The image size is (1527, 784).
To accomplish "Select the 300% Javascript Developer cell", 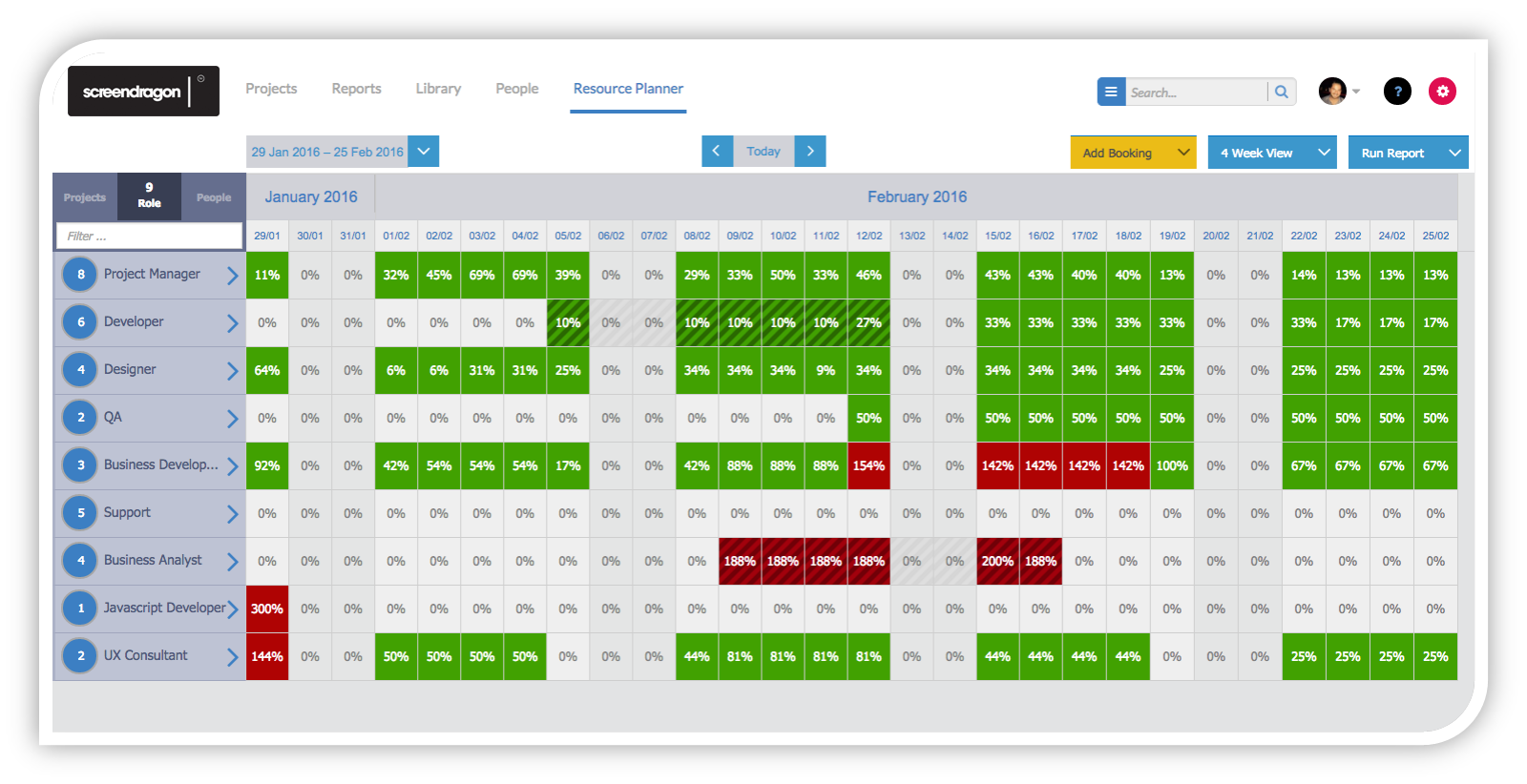I will (x=267, y=609).
